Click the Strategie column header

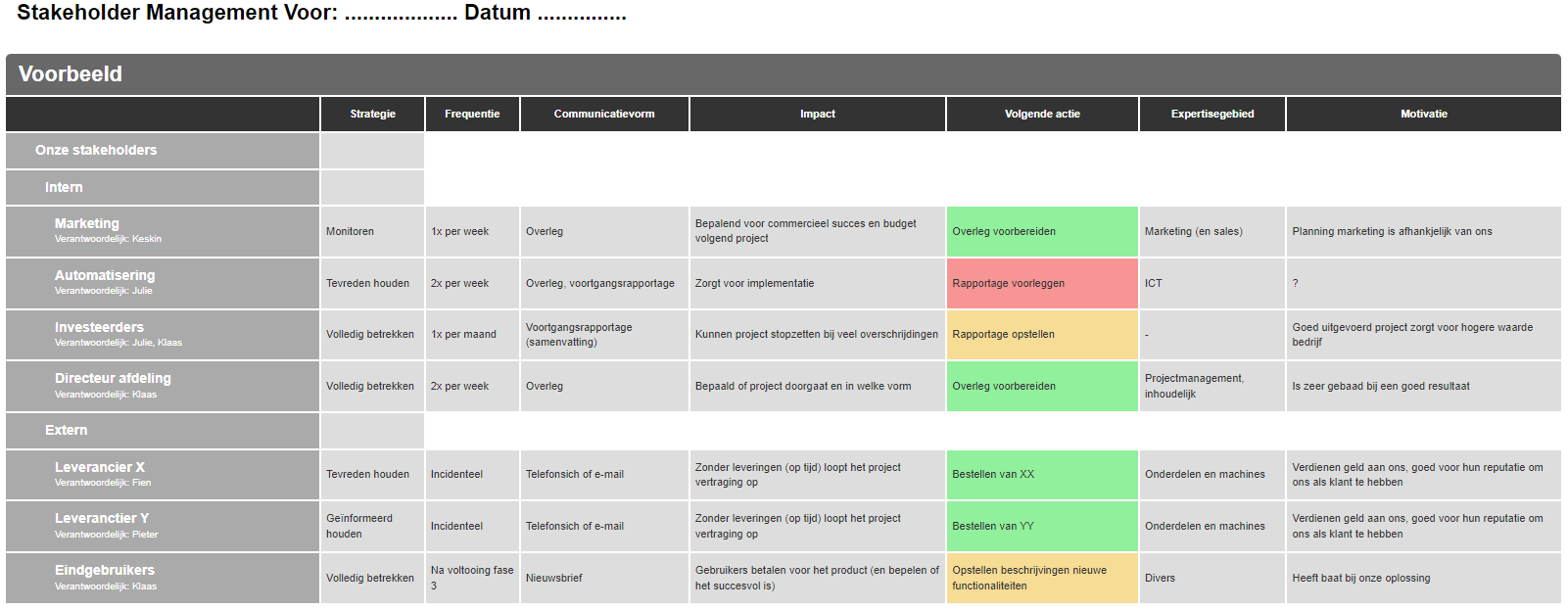[372, 114]
